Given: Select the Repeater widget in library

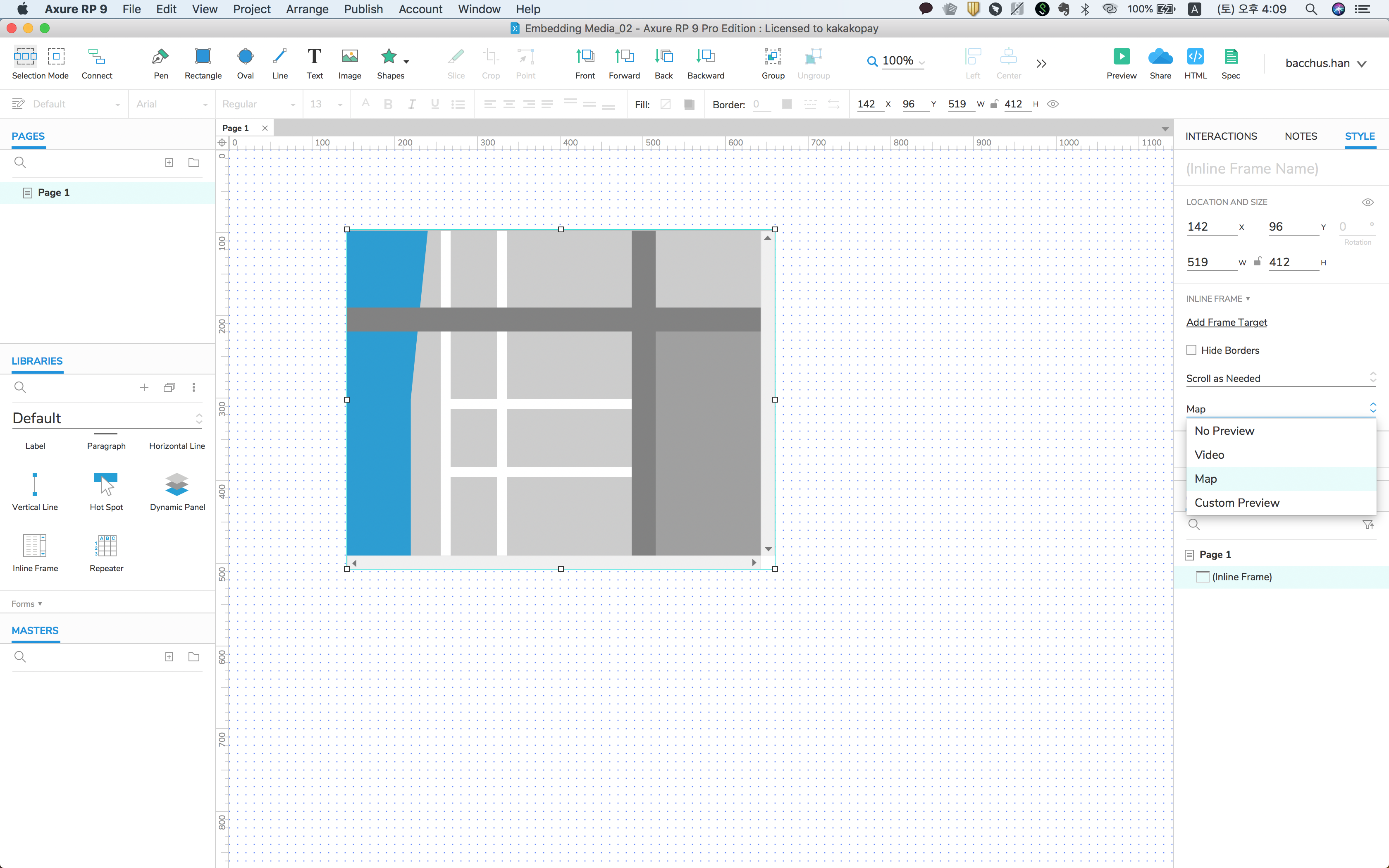Looking at the screenshot, I should point(106,546).
